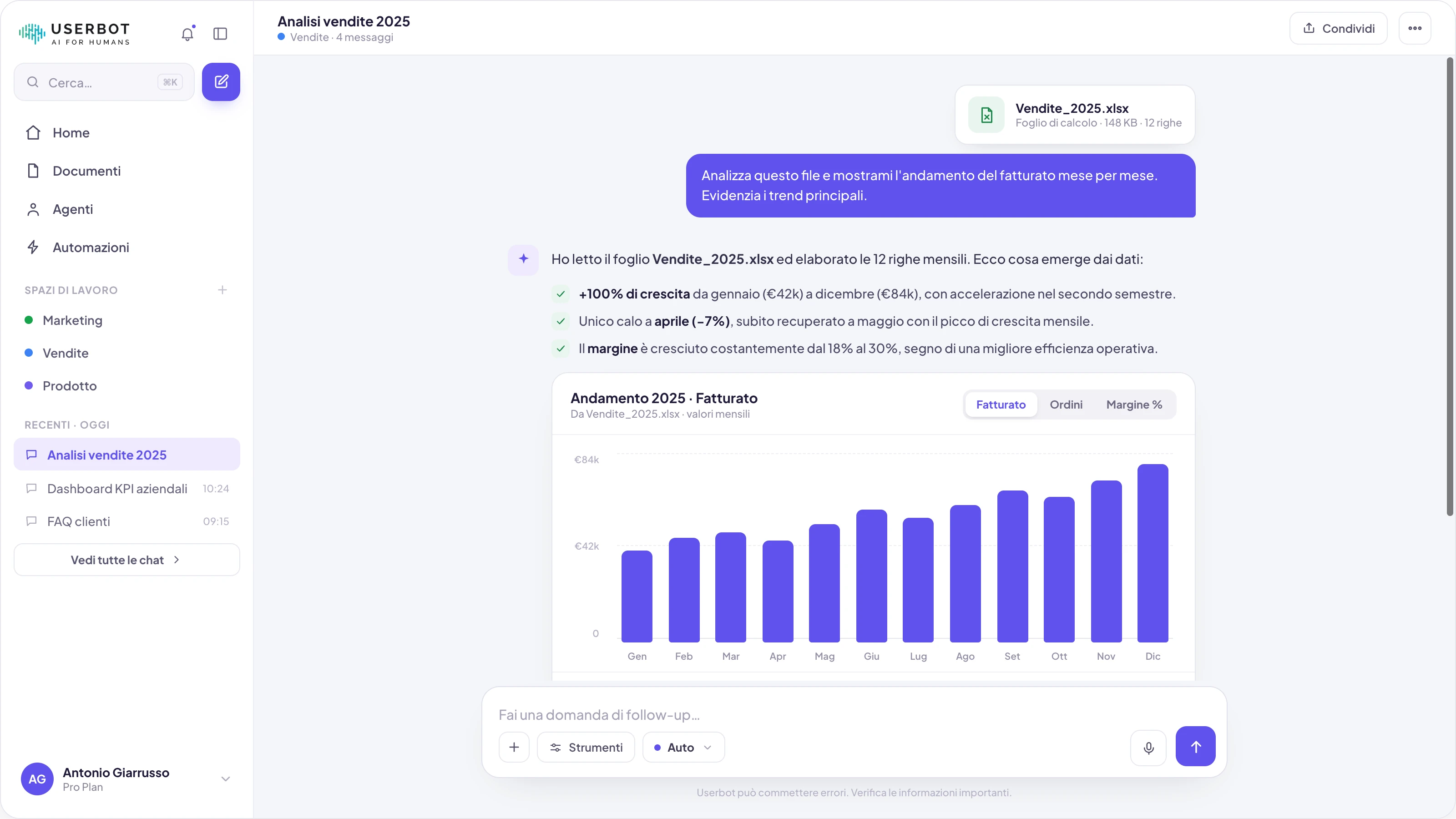Open the Vendite_2025.xlsx file attachment
This screenshot has width=1456, height=819.
click(x=1075, y=115)
